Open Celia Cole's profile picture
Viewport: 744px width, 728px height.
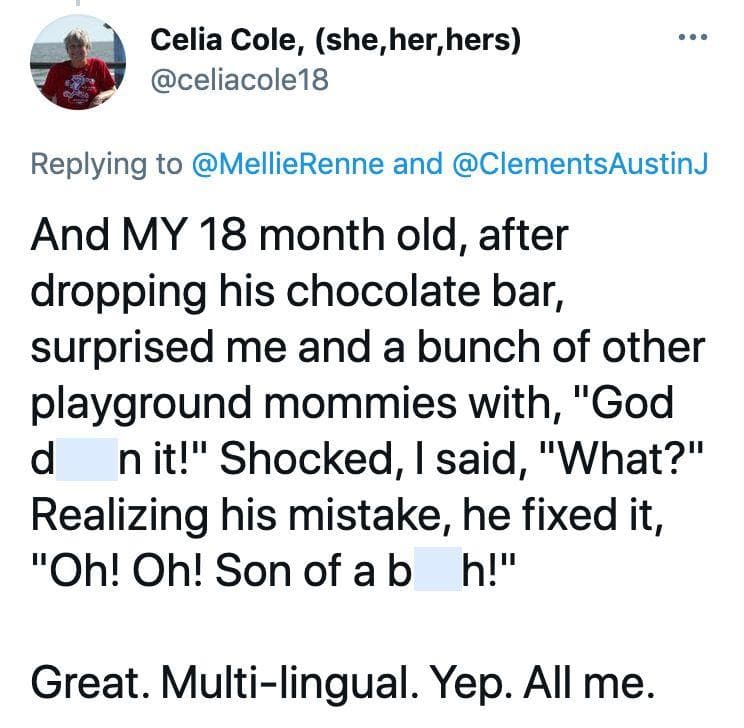[x=78, y=62]
